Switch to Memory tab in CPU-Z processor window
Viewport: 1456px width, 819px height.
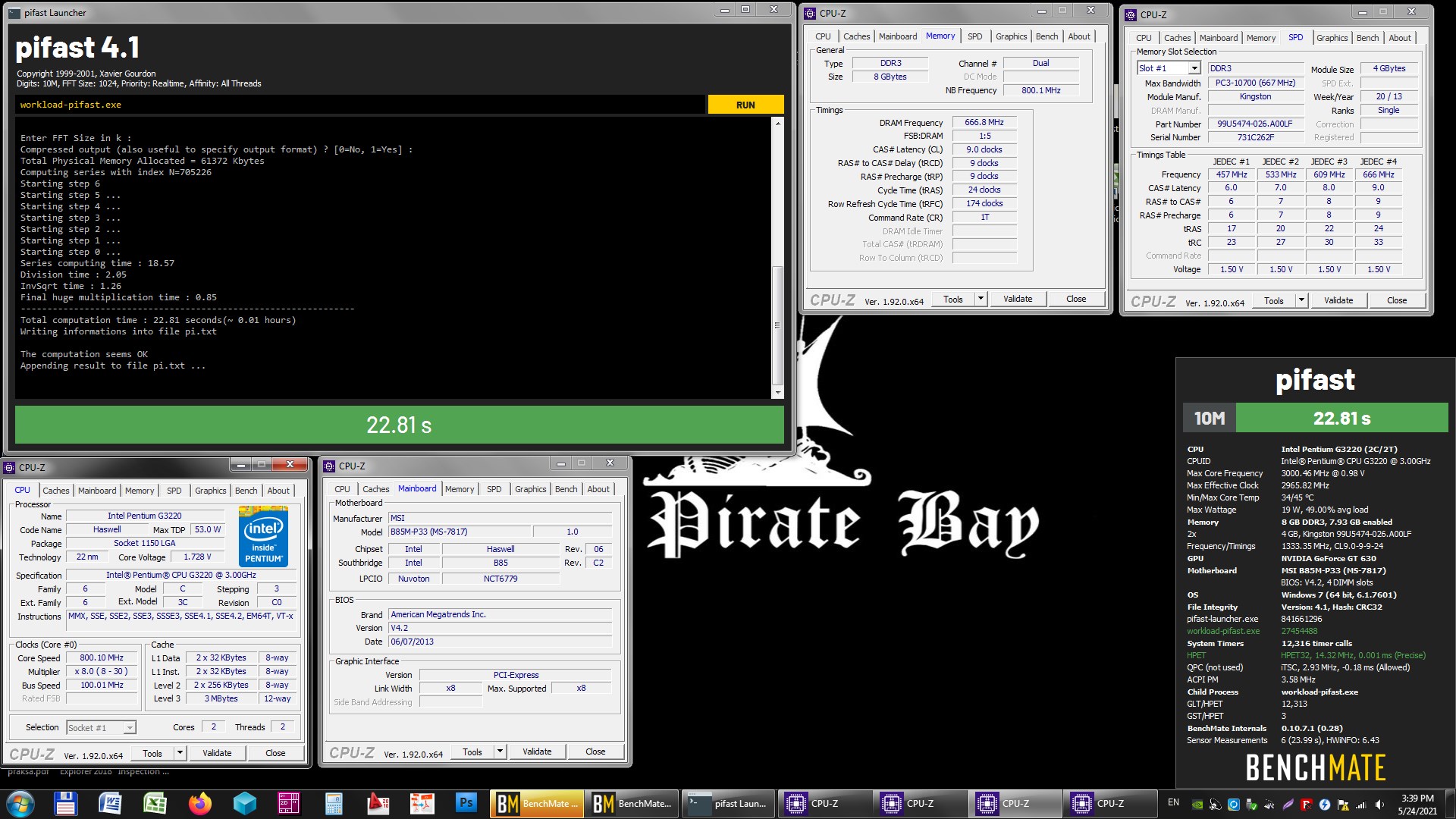(140, 491)
